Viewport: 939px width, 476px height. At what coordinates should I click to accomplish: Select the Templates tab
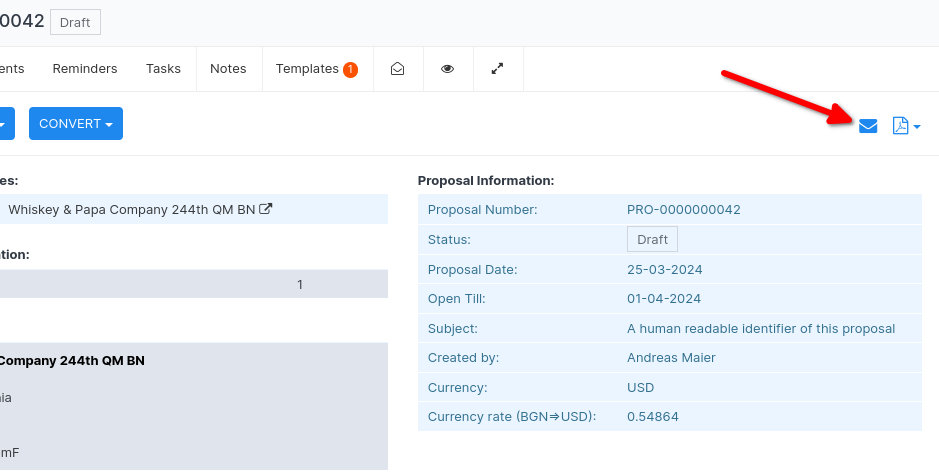[x=307, y=69]
